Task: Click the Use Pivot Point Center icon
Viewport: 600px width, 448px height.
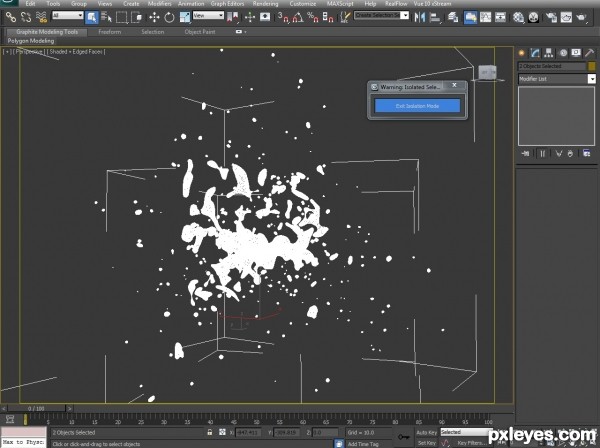Action: [233, 17]
